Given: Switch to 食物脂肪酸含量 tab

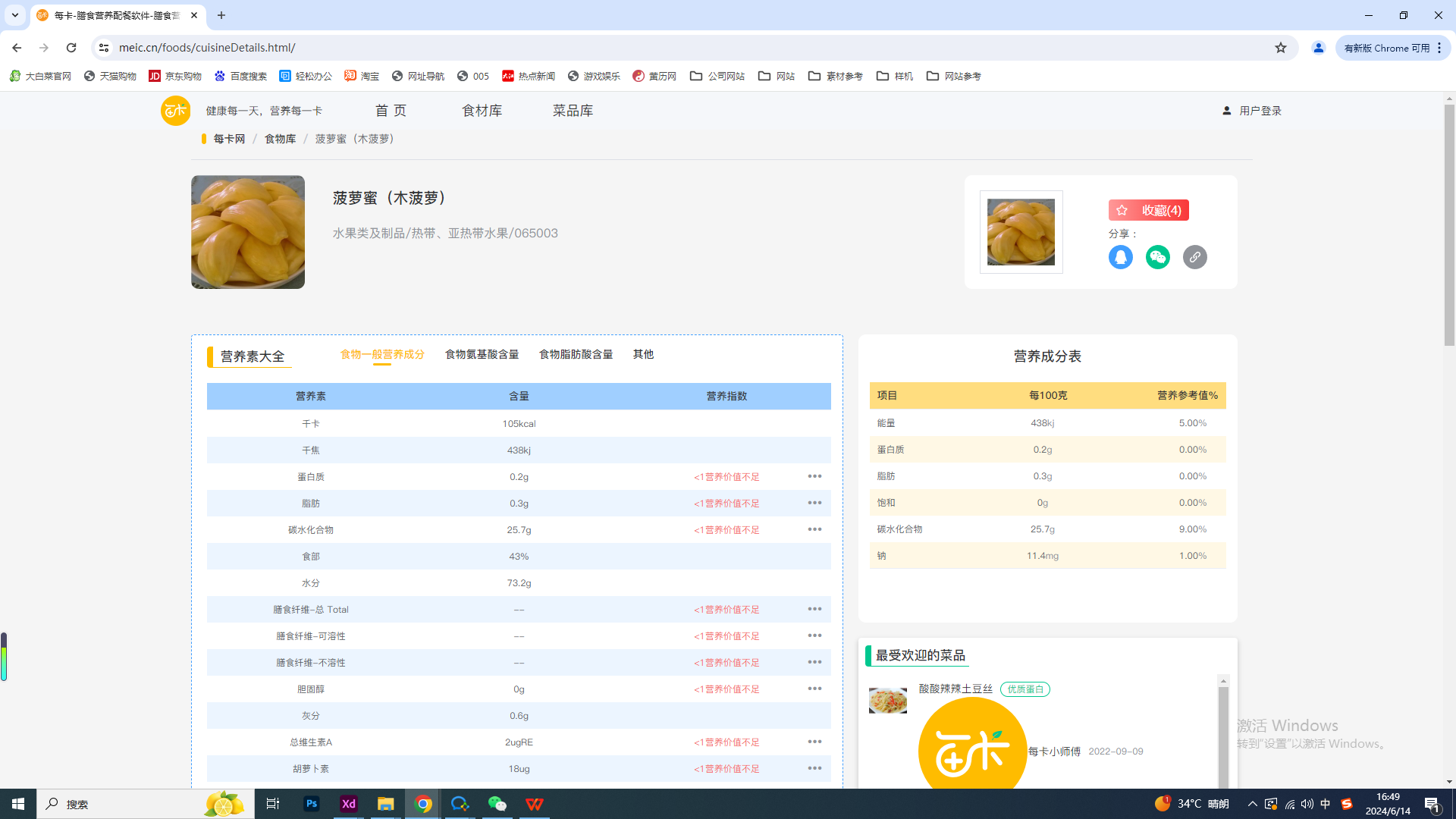Looking at the screenshot, I should [576, 354].
